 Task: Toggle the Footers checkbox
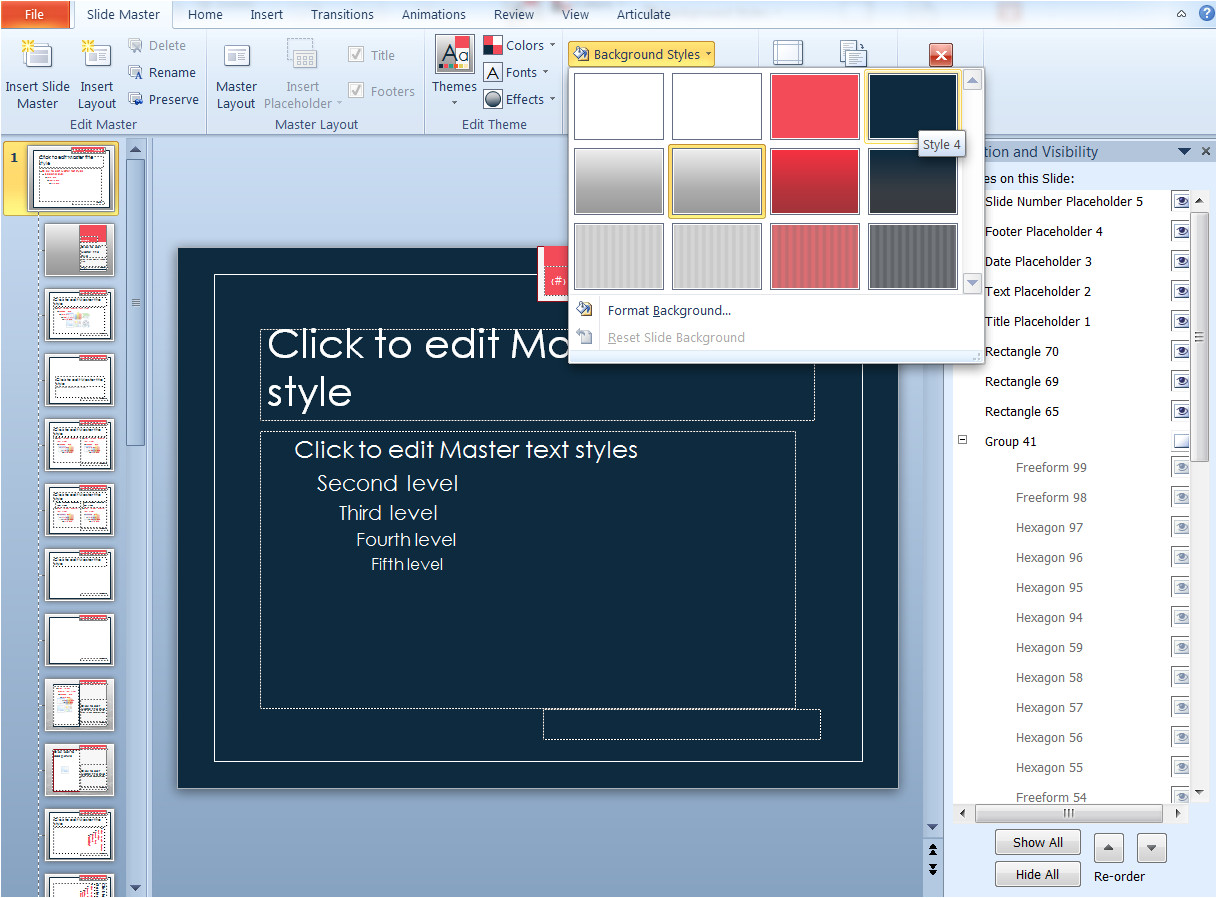pos(356,90)
